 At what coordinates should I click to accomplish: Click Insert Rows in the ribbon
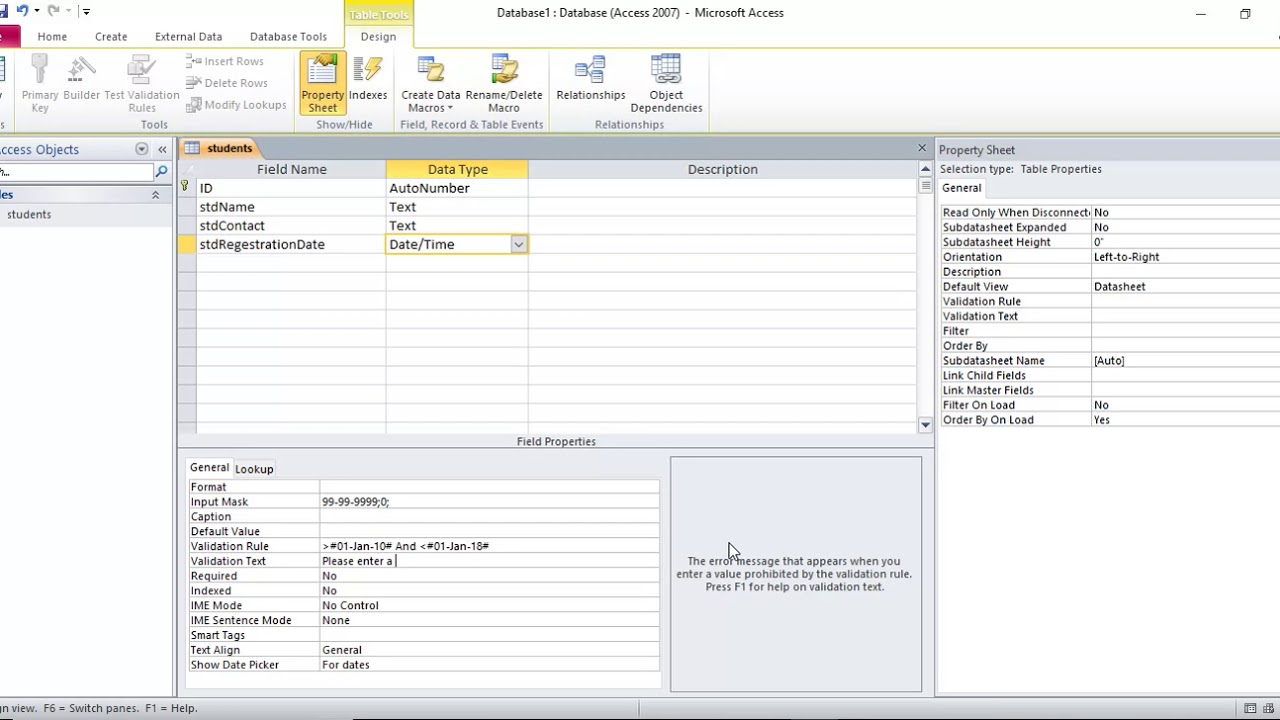coord(225,61)
